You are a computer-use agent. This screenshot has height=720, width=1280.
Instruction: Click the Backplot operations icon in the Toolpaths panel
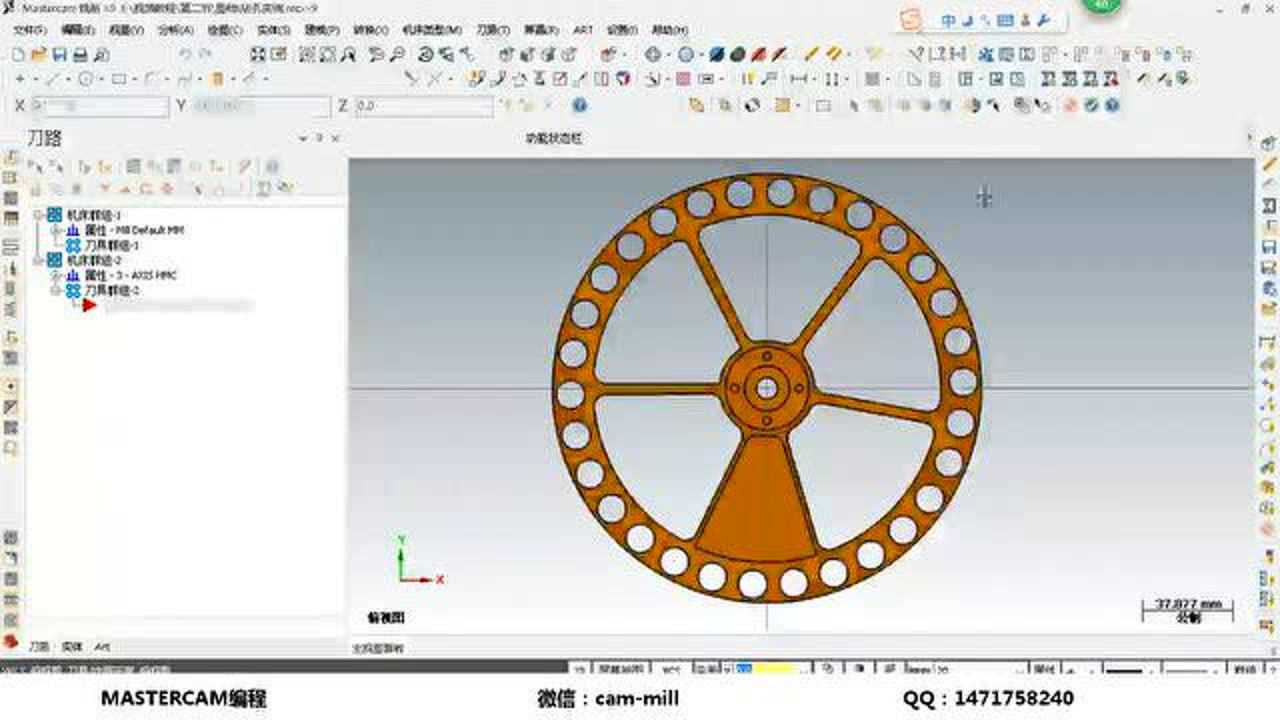[x=135, y=166]
